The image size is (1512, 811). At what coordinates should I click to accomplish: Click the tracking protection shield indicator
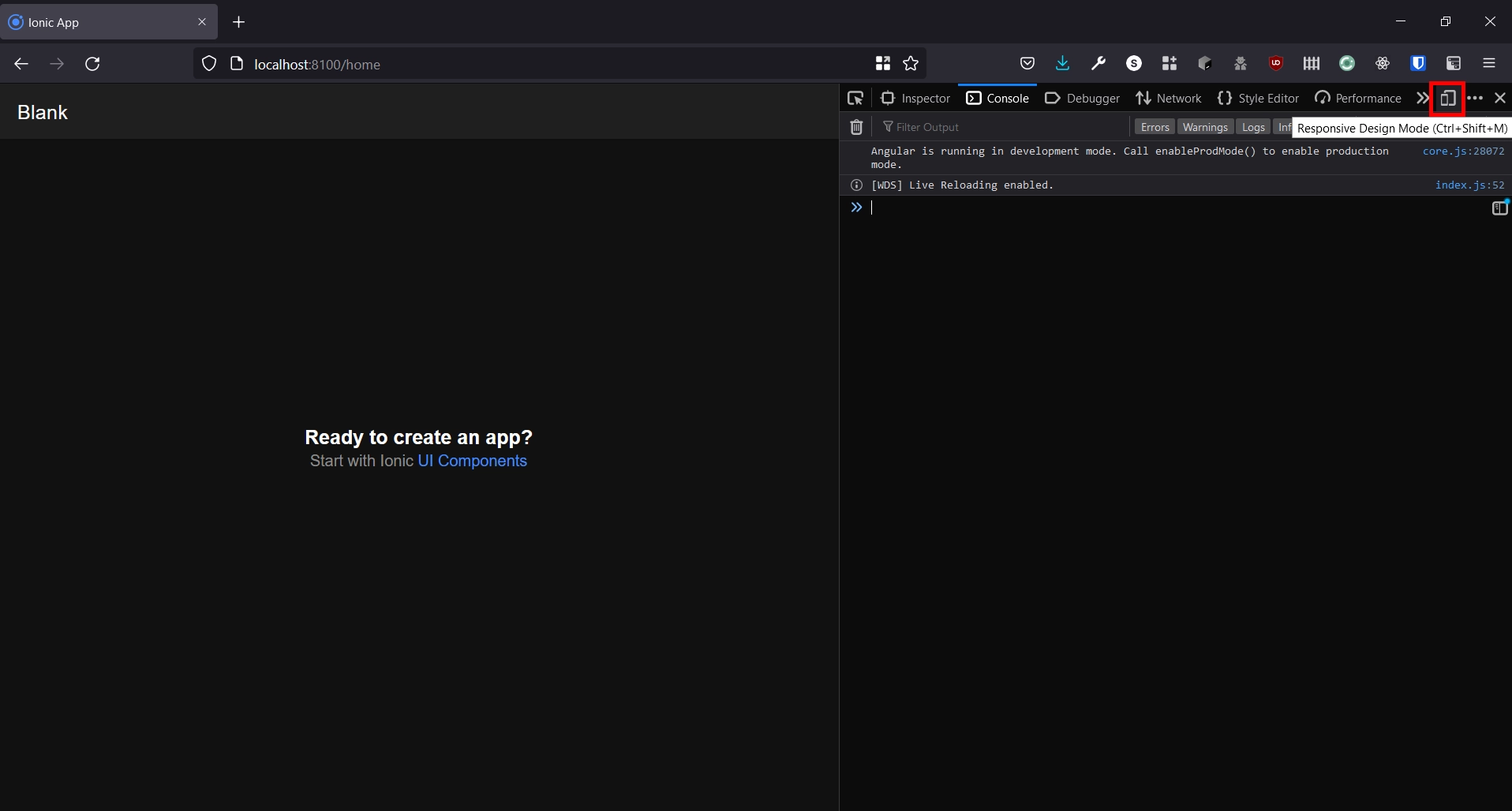(x=208, y=63)
